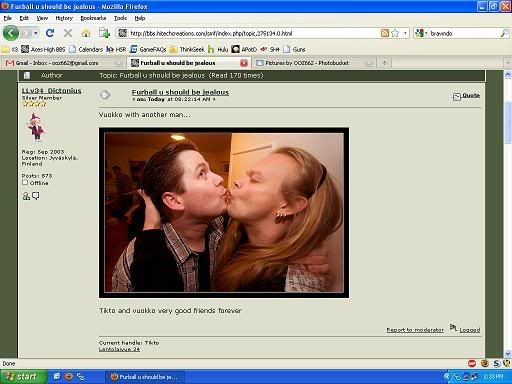
Task: Click the page scrollbar down arrow
Action: [508, 354]
